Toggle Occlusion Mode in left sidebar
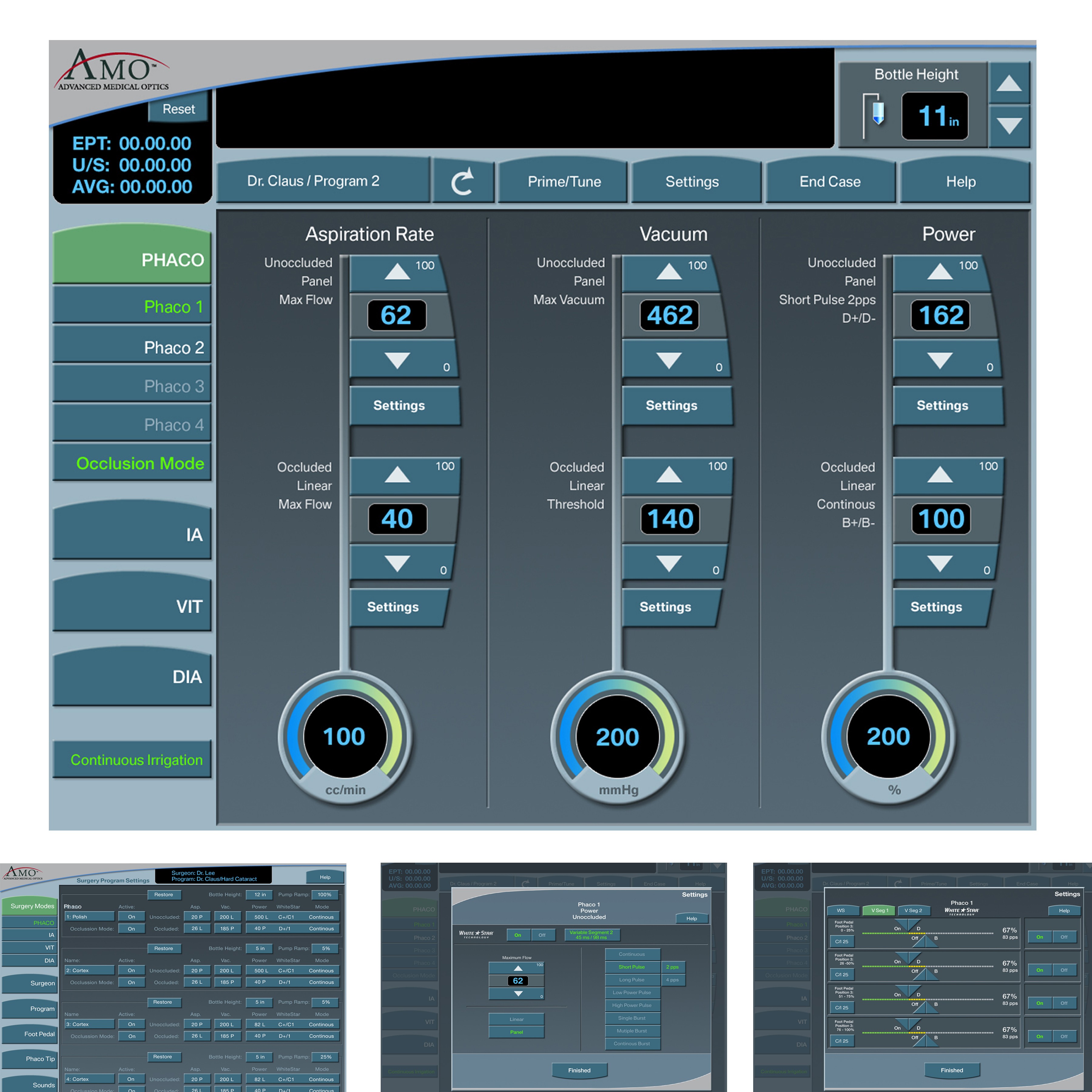The height and width of the screenshot is (1092, 1092). (132, 463)
